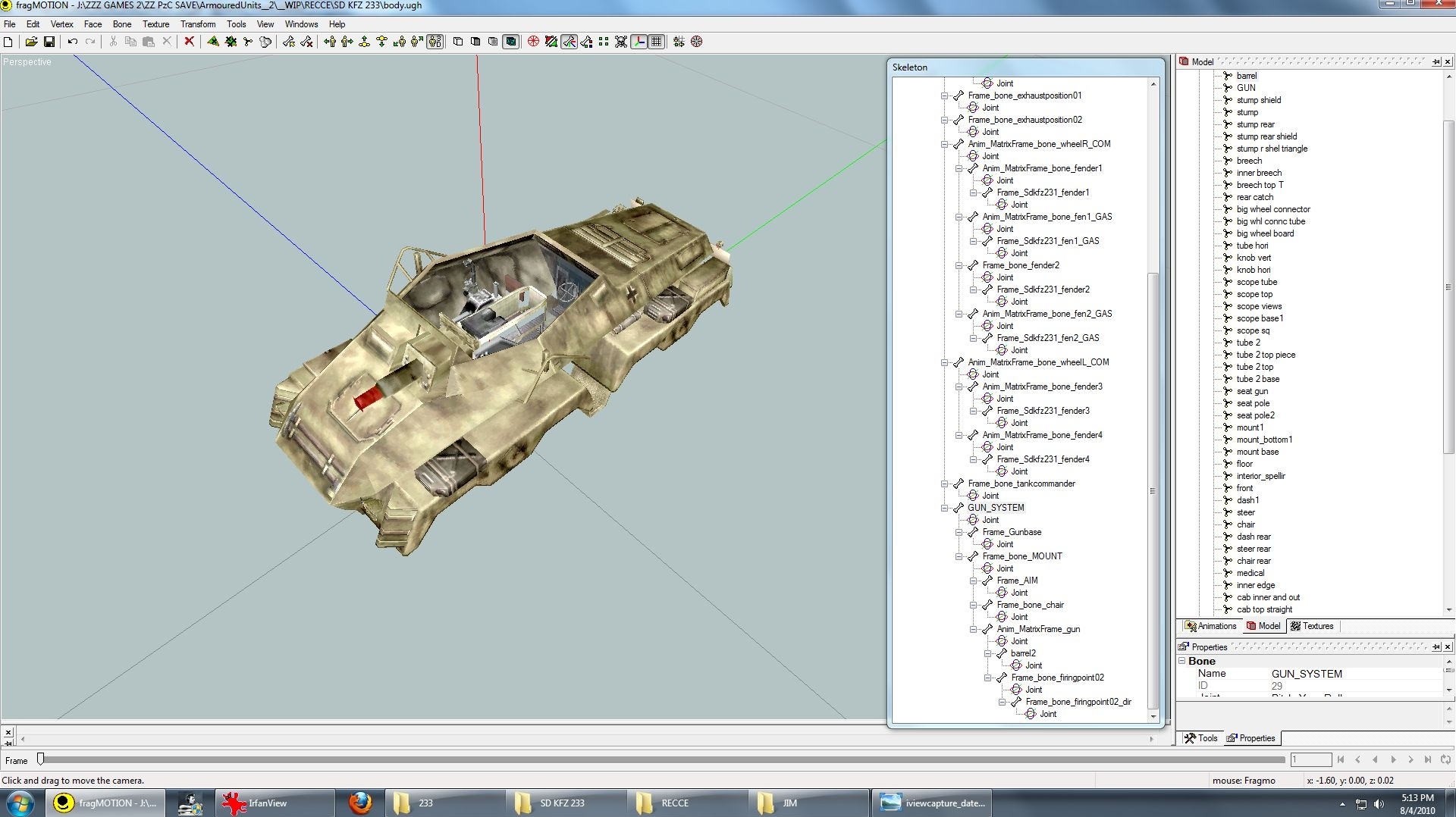Click the Open file toolbar icon

point(31,42)
